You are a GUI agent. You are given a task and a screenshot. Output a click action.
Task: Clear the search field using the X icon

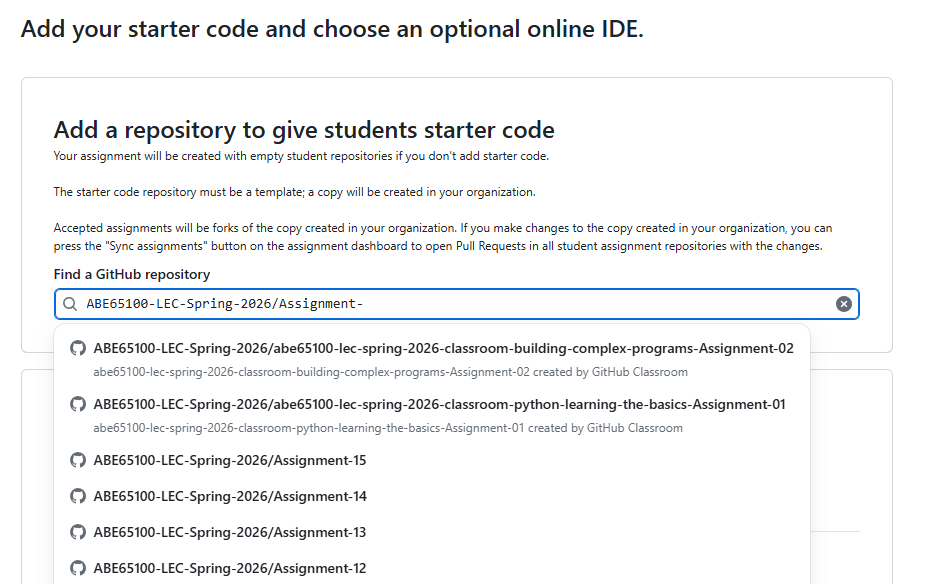point(844,304)
